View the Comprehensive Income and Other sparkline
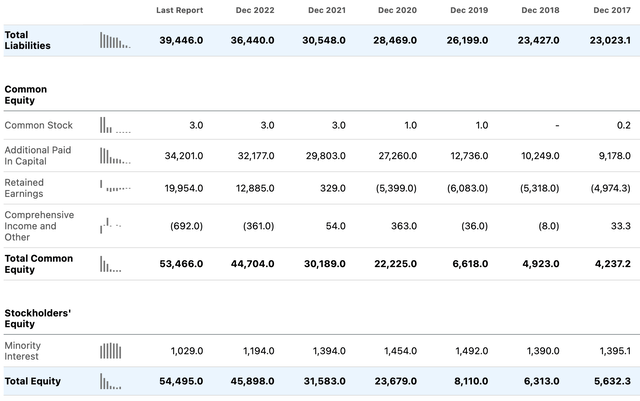The height and width of the screenshot is (401, 640). [111, 225]
